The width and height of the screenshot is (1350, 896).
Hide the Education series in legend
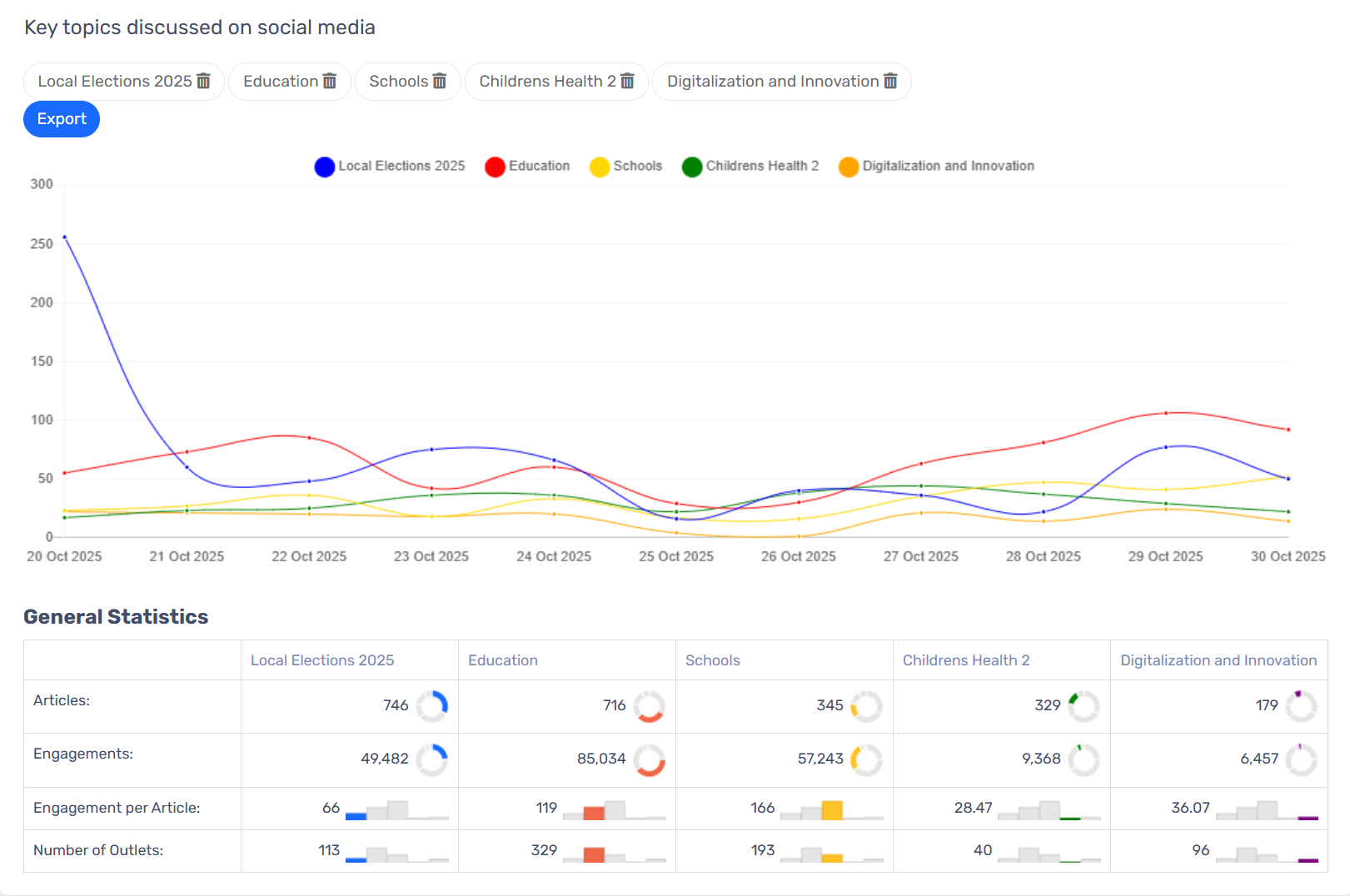(x=528, y=167)
